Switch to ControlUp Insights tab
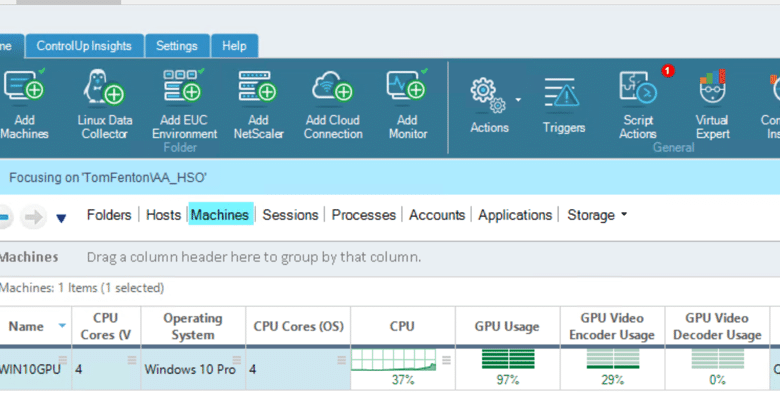The image size is (780, 395). pos(84,46)
